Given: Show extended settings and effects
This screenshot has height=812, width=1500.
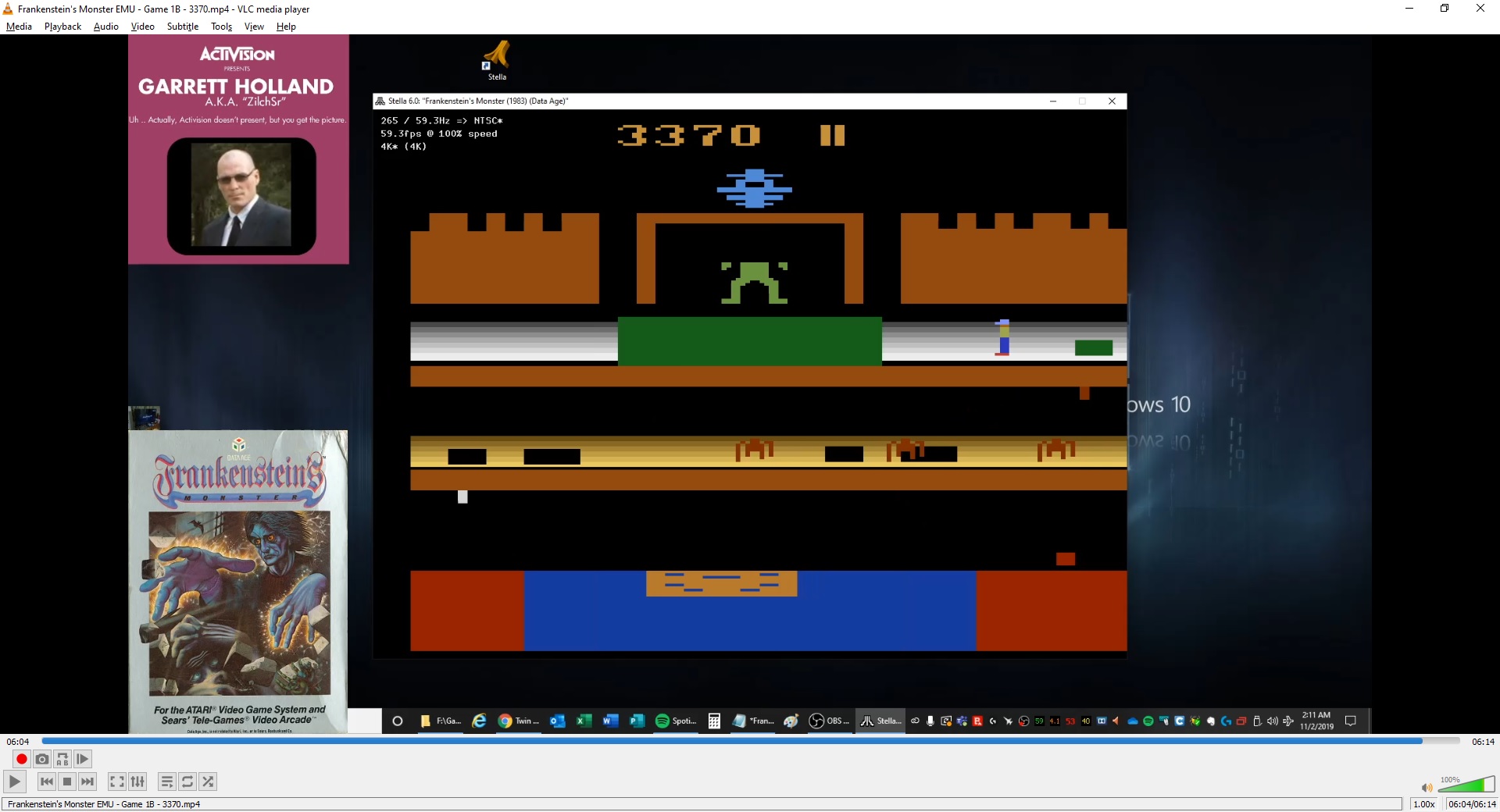Looking at the screenshot, I should pyautogui.click(x=137, y=782).
